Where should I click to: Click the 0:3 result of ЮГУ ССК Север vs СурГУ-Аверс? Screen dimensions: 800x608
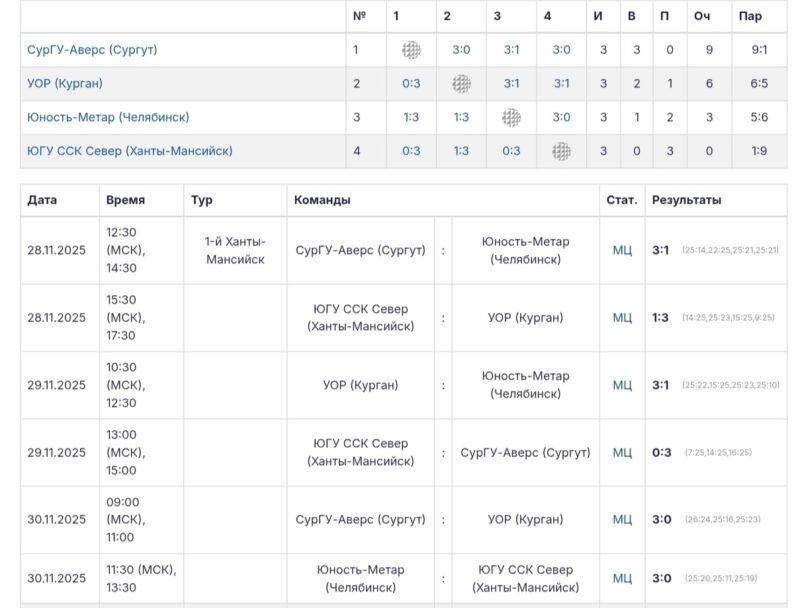[661, 452]
